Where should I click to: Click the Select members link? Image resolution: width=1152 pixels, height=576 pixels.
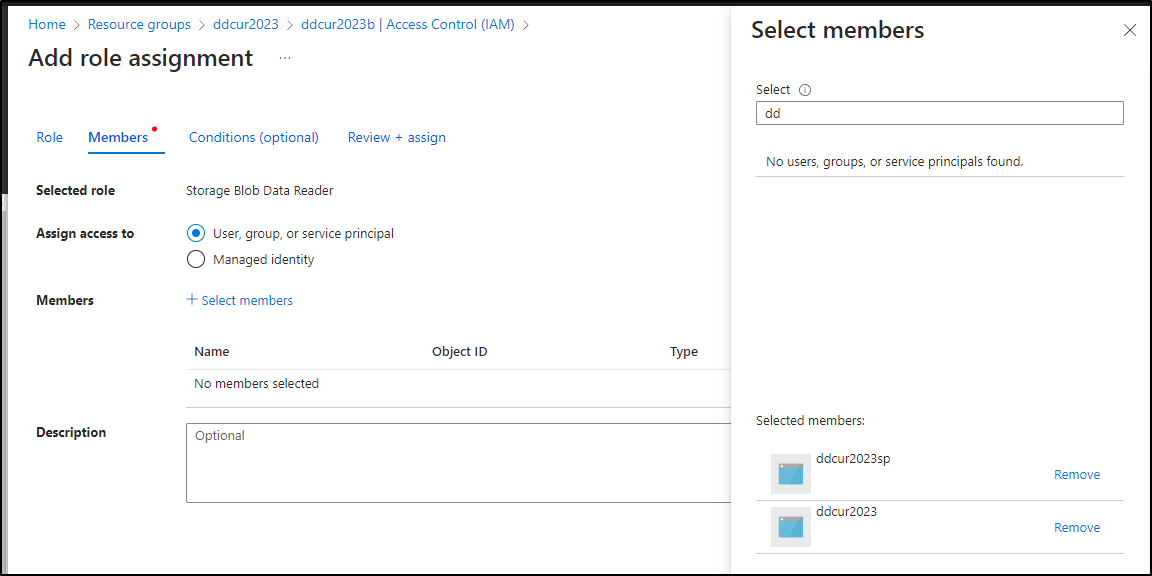pos(240,300)
